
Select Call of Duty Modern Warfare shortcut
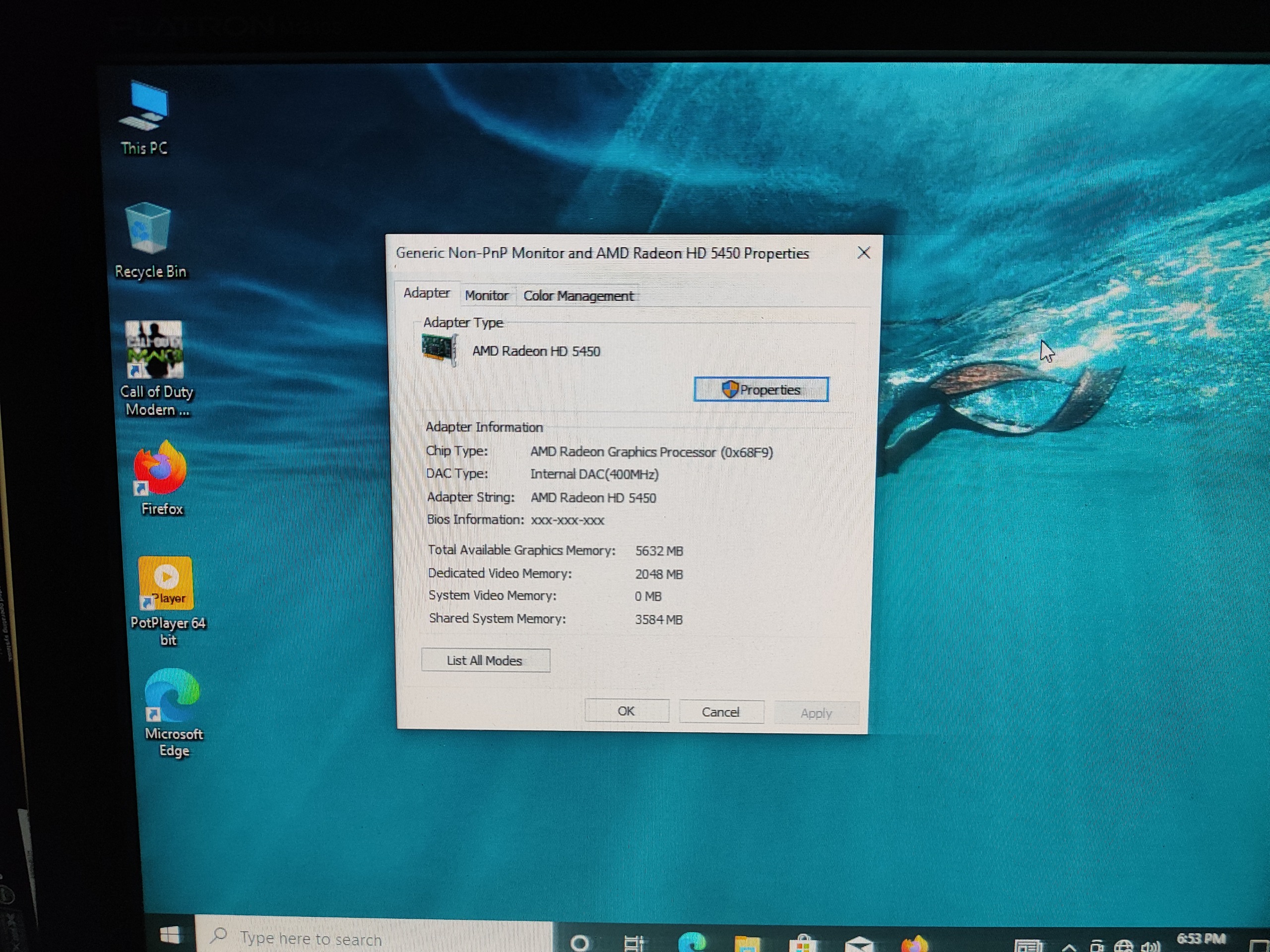156,368
